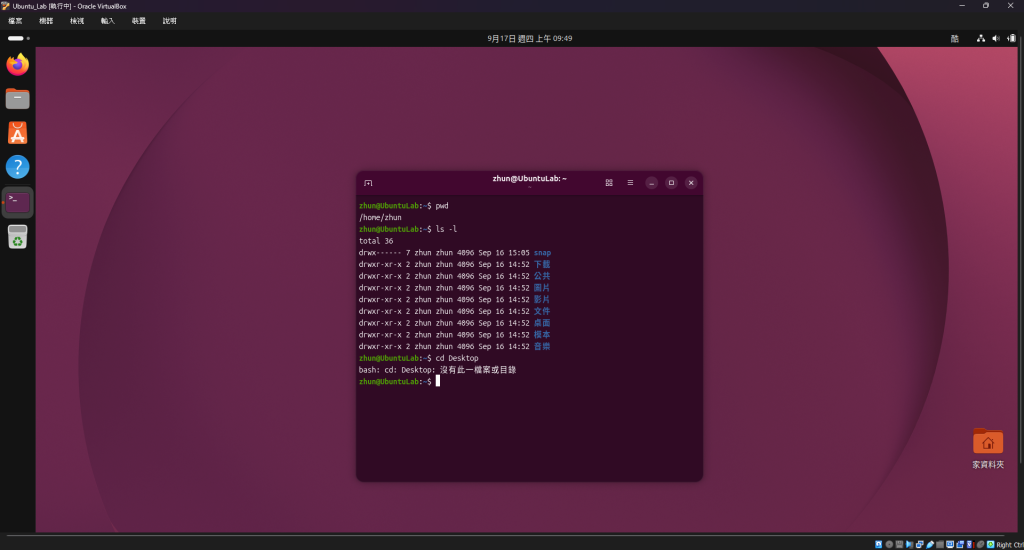The height and width of the screenshot is (550, 1024).
Task: Open the terminal tab overview grid icon
Action: pos(609,183)
